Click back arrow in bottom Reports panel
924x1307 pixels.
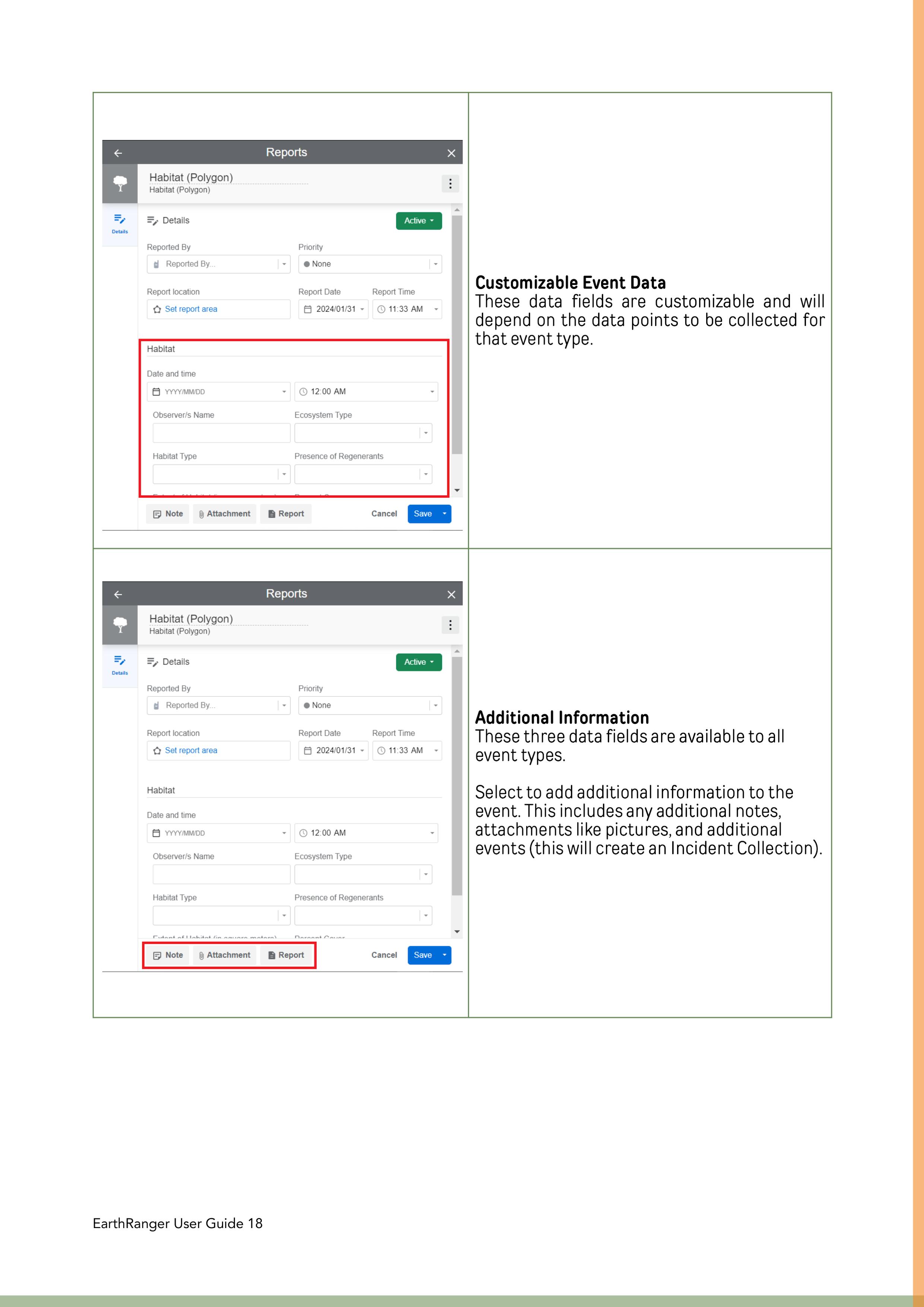coord(118,594)
